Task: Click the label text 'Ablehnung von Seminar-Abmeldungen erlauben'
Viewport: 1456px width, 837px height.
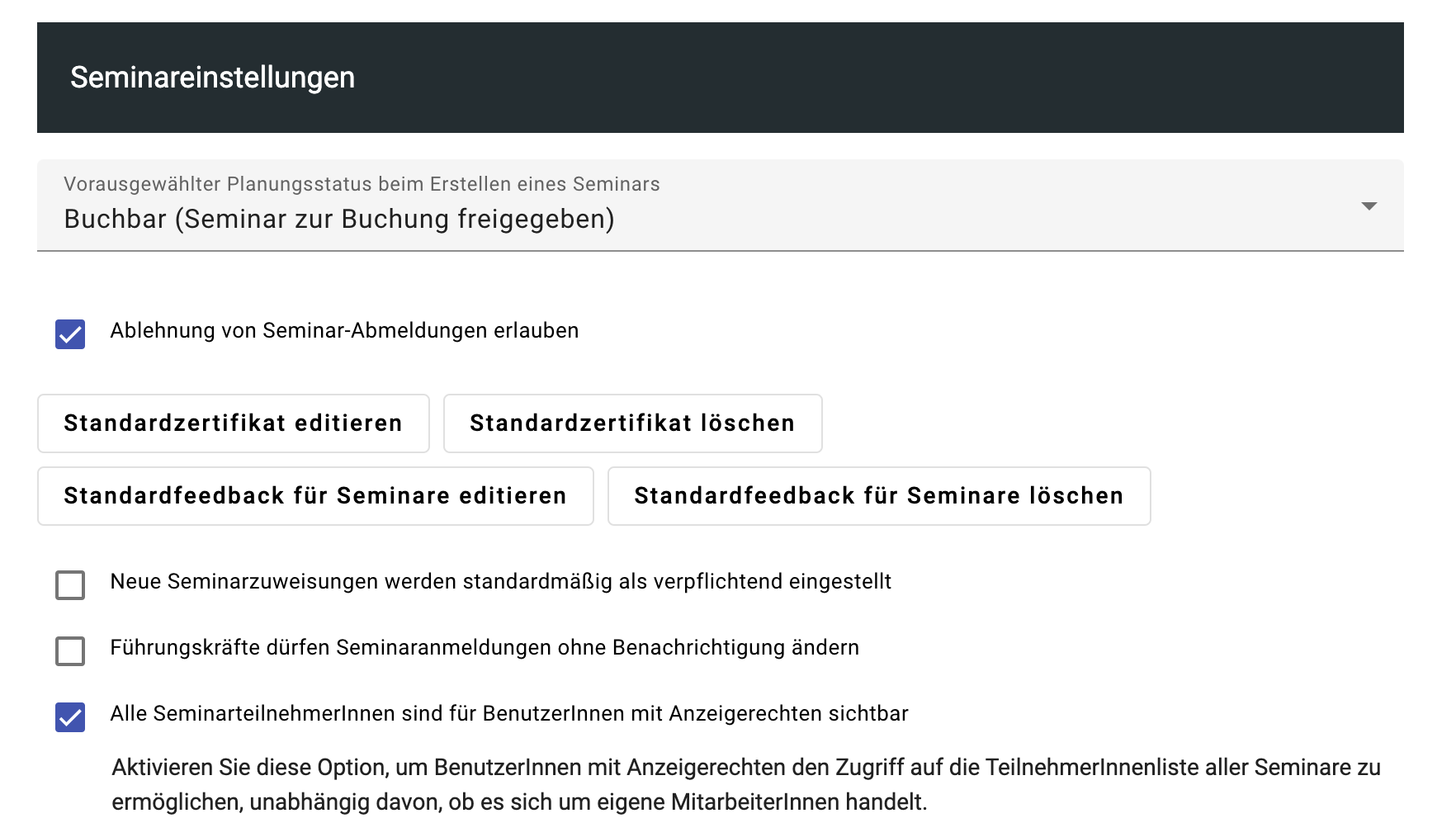Action: coord(344,331)
